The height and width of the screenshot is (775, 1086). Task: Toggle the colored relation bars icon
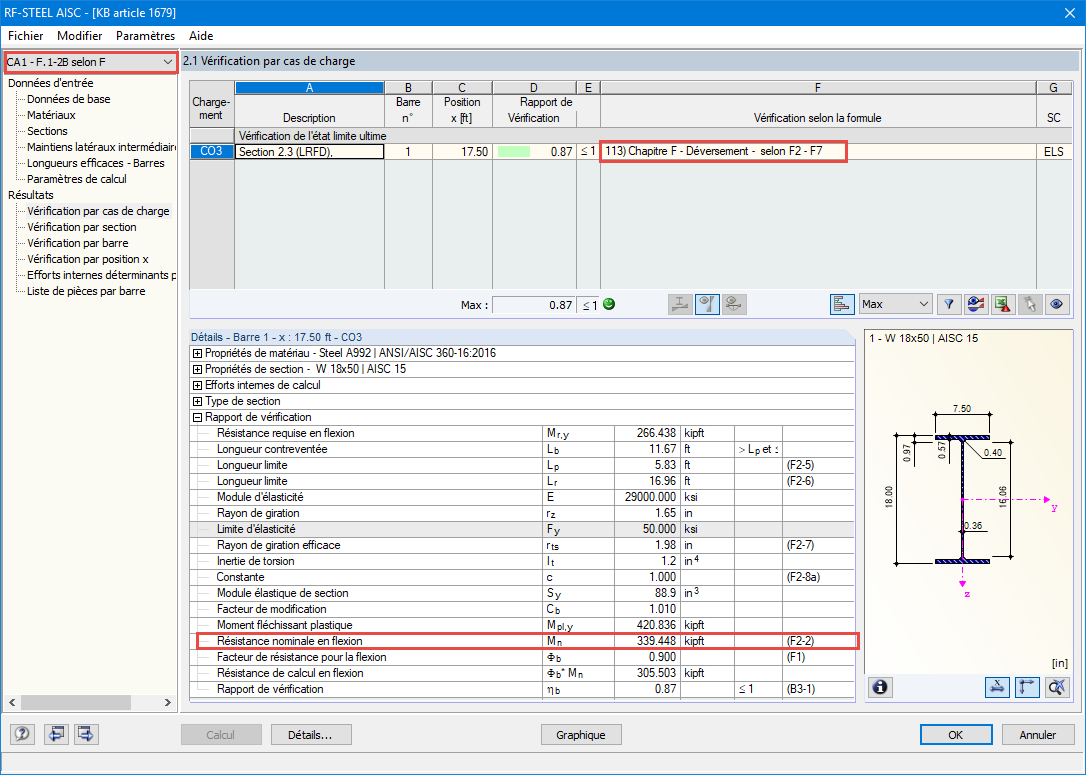pyautogui.click(x=842, y=304)
